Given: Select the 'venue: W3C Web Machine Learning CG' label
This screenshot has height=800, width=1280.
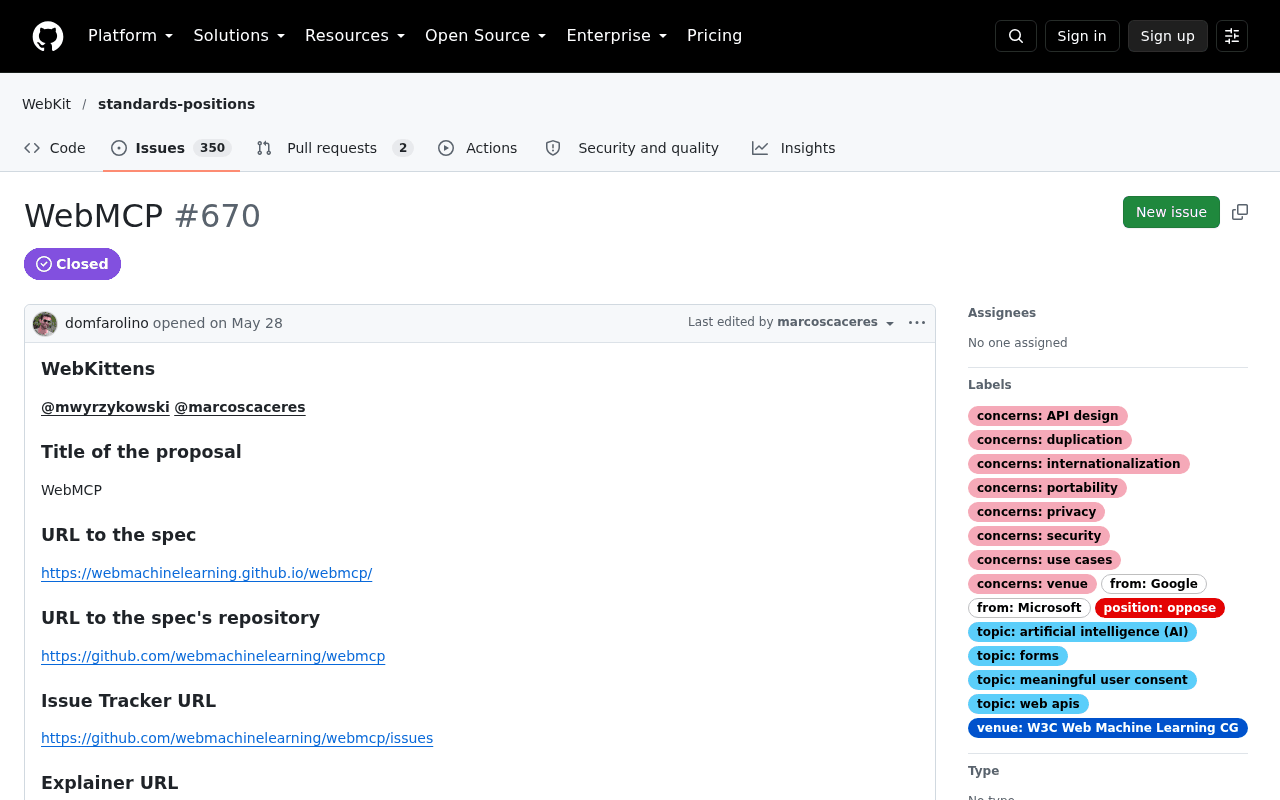Looking at the screenshot, I should tap(1108, 728).
